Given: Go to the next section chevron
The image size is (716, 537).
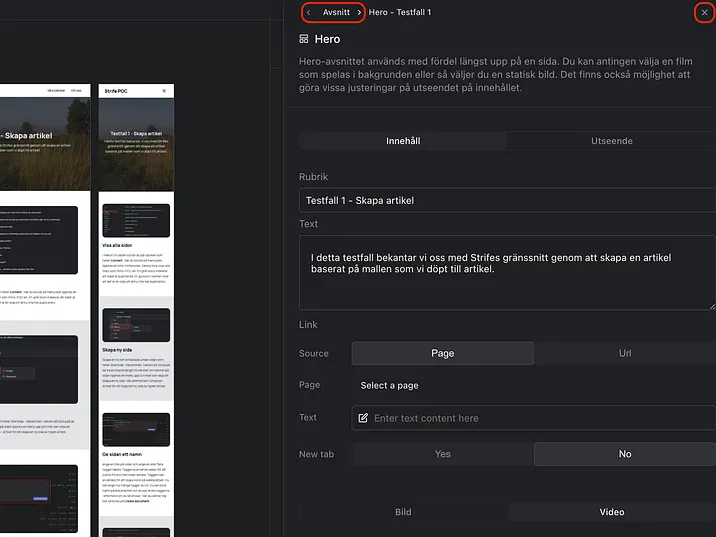Looking at the screenshot, I should (x=359, y=12).
